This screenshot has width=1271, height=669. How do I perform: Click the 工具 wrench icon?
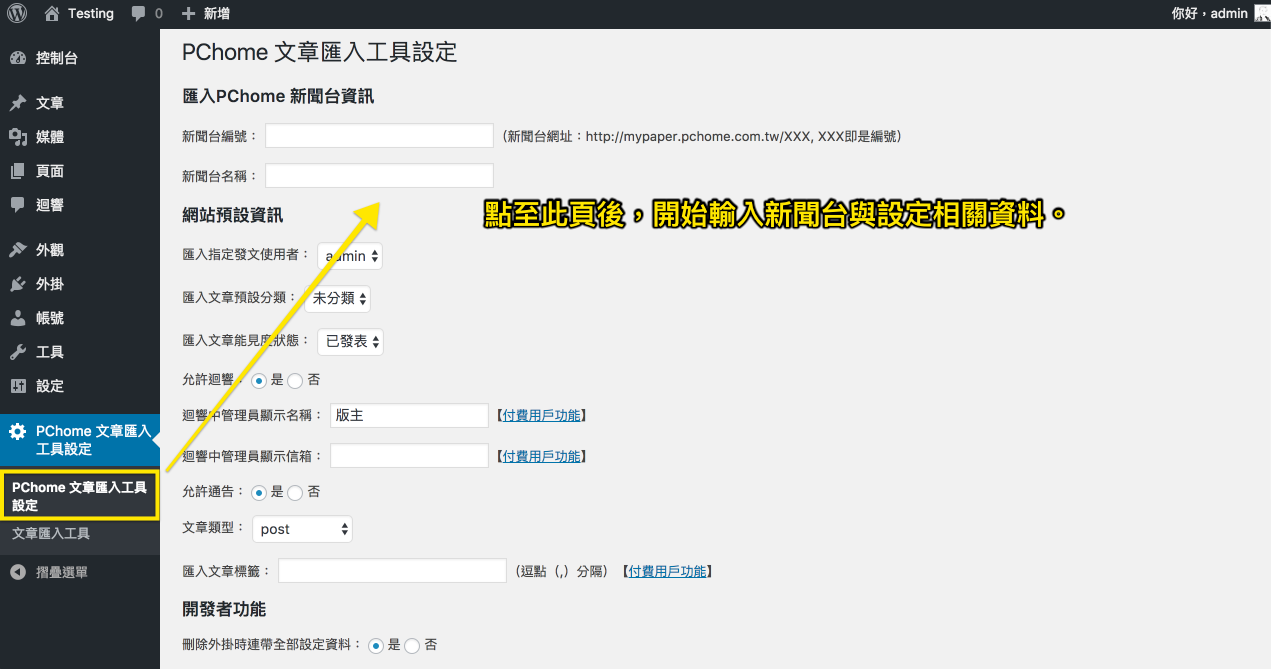click(x=18, y=352)
